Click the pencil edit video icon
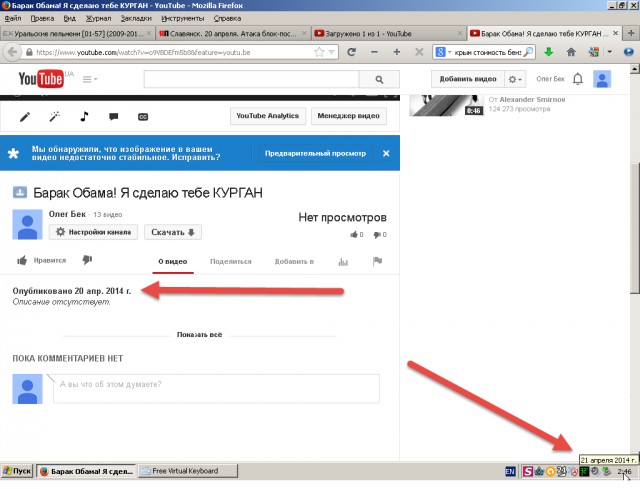Screen dimensions: 640x489 25,116
